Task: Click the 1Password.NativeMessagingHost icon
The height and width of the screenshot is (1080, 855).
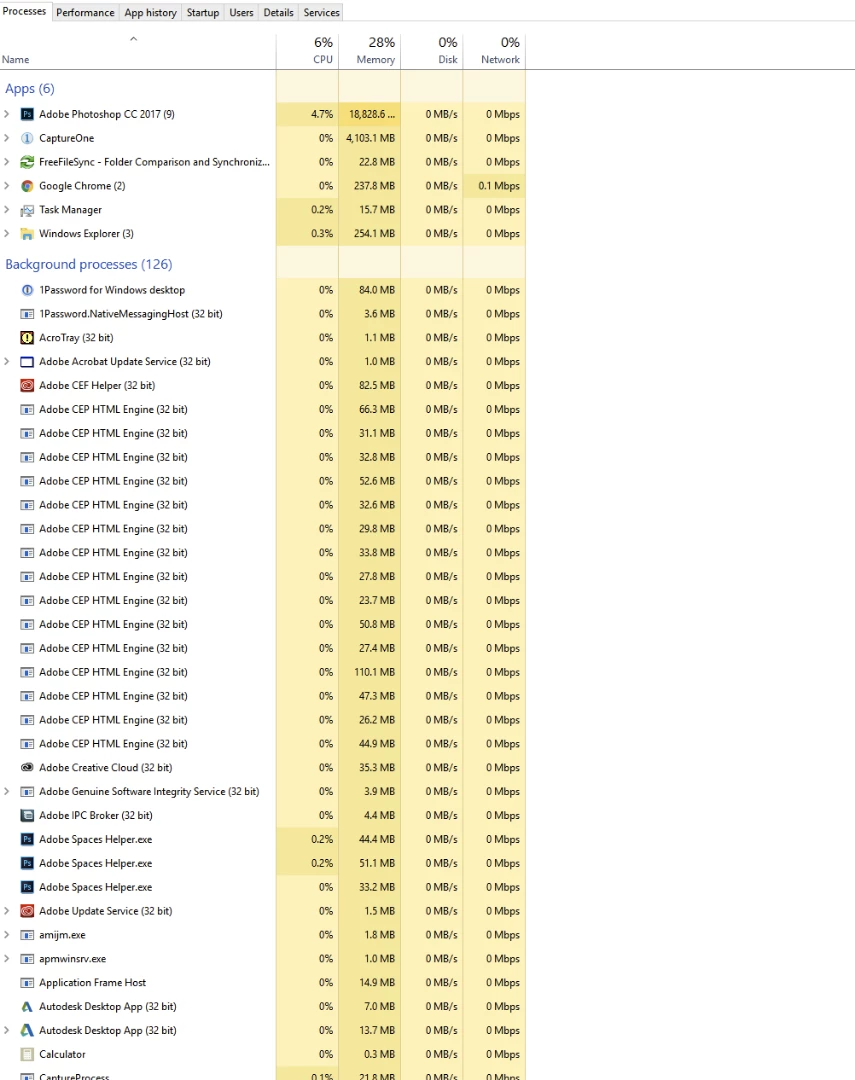Action: (27, 314)
